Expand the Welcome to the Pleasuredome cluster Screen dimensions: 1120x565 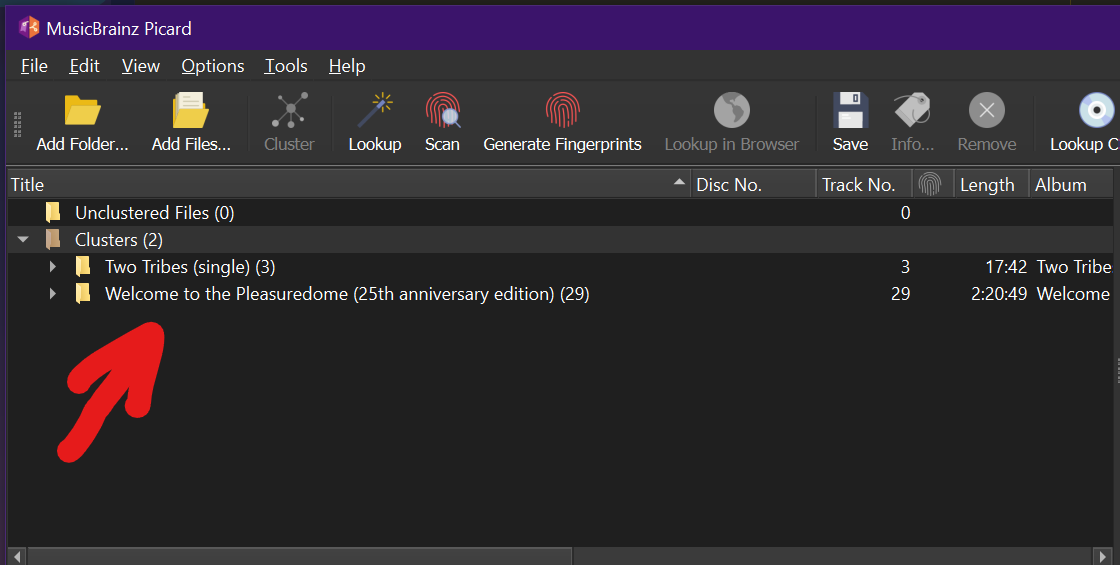(53, 294)
